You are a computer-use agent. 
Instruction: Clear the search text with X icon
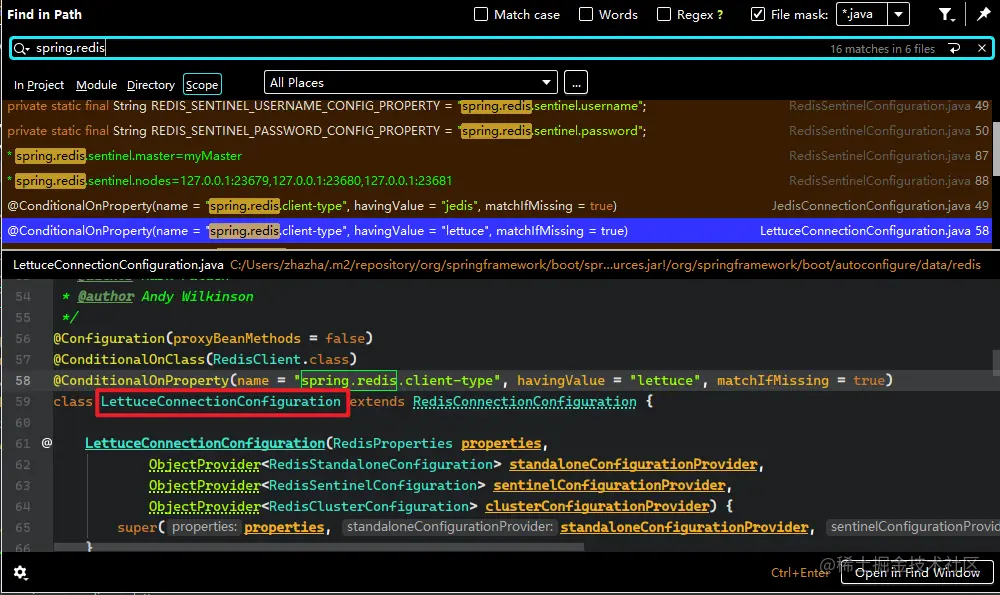click(982, 48)
